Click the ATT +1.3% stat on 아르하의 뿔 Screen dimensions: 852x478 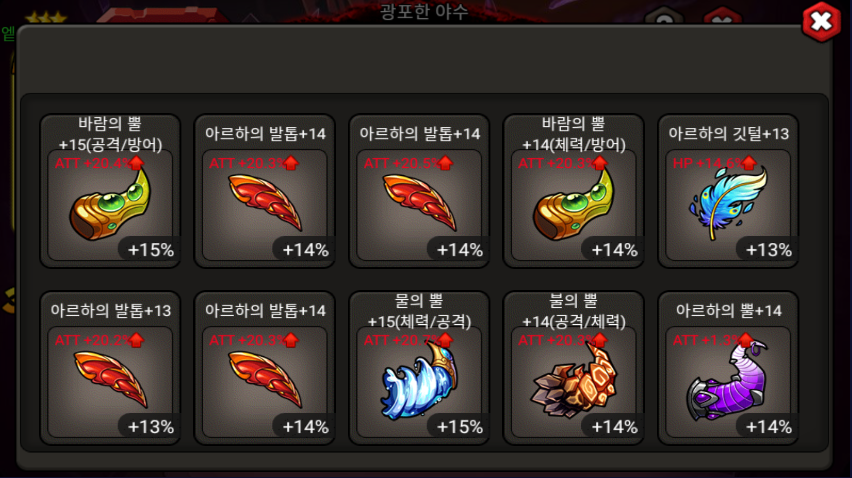pyautogui.click(x=707, y=340)
